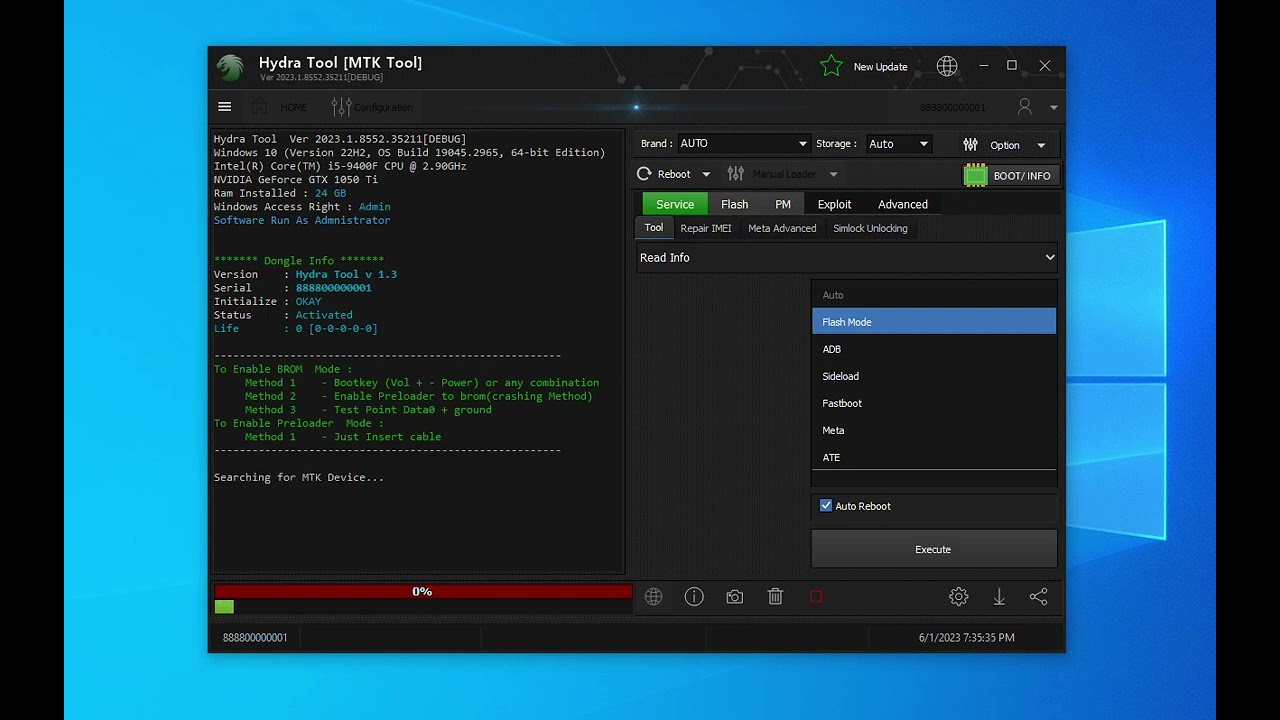Choose Sideload from the mode list

point(934,376)
